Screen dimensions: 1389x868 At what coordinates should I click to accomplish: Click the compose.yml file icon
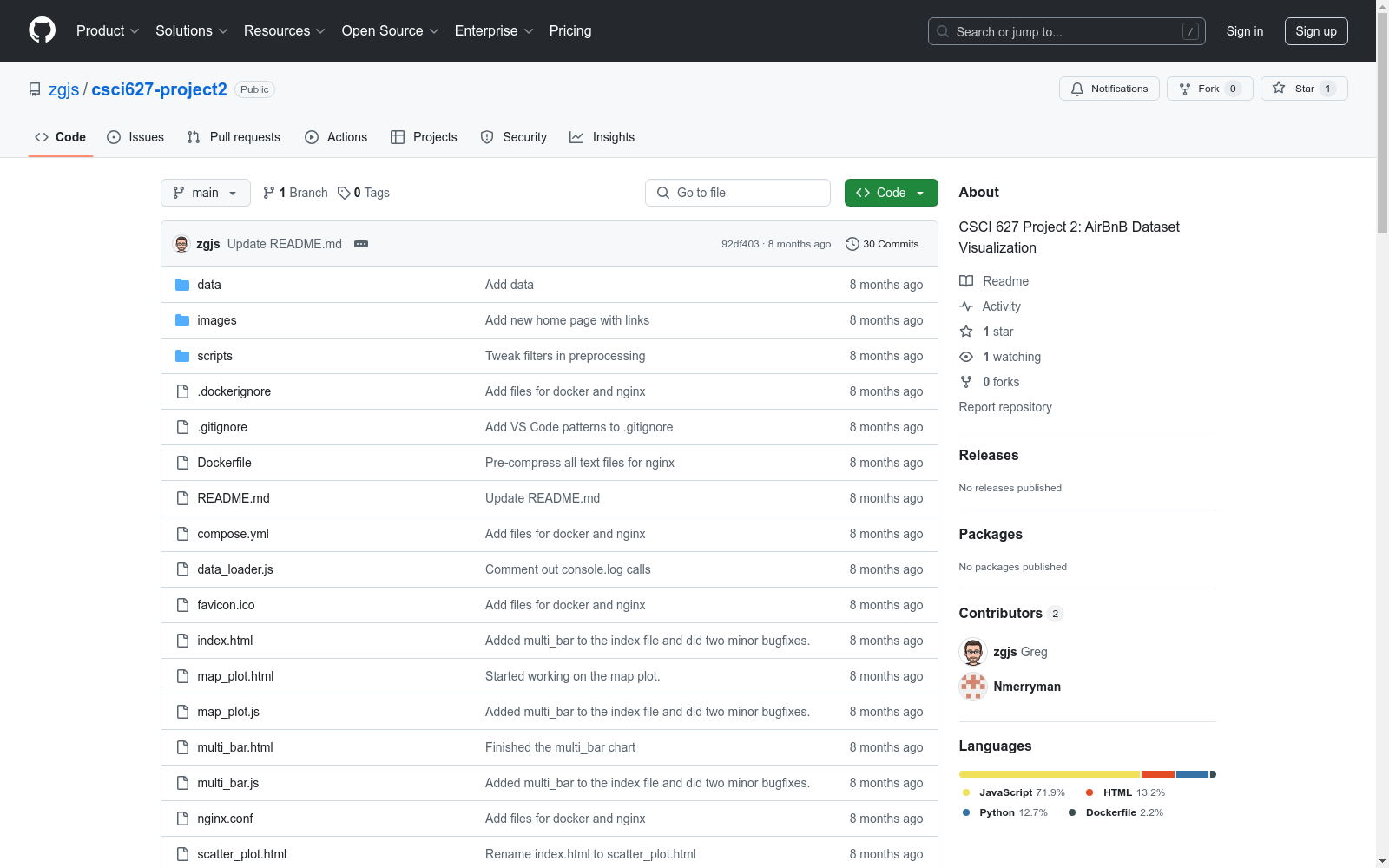[182, 534]
